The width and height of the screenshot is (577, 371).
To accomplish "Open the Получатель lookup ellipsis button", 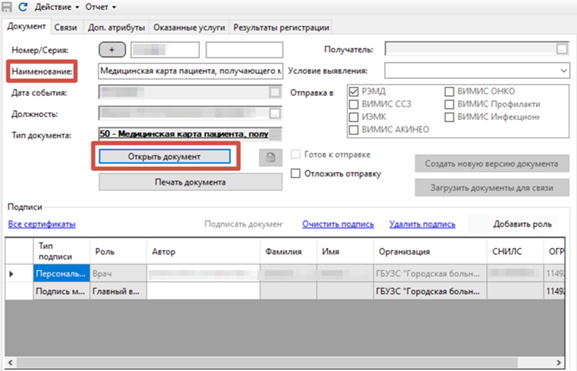I will coord(562,49).
